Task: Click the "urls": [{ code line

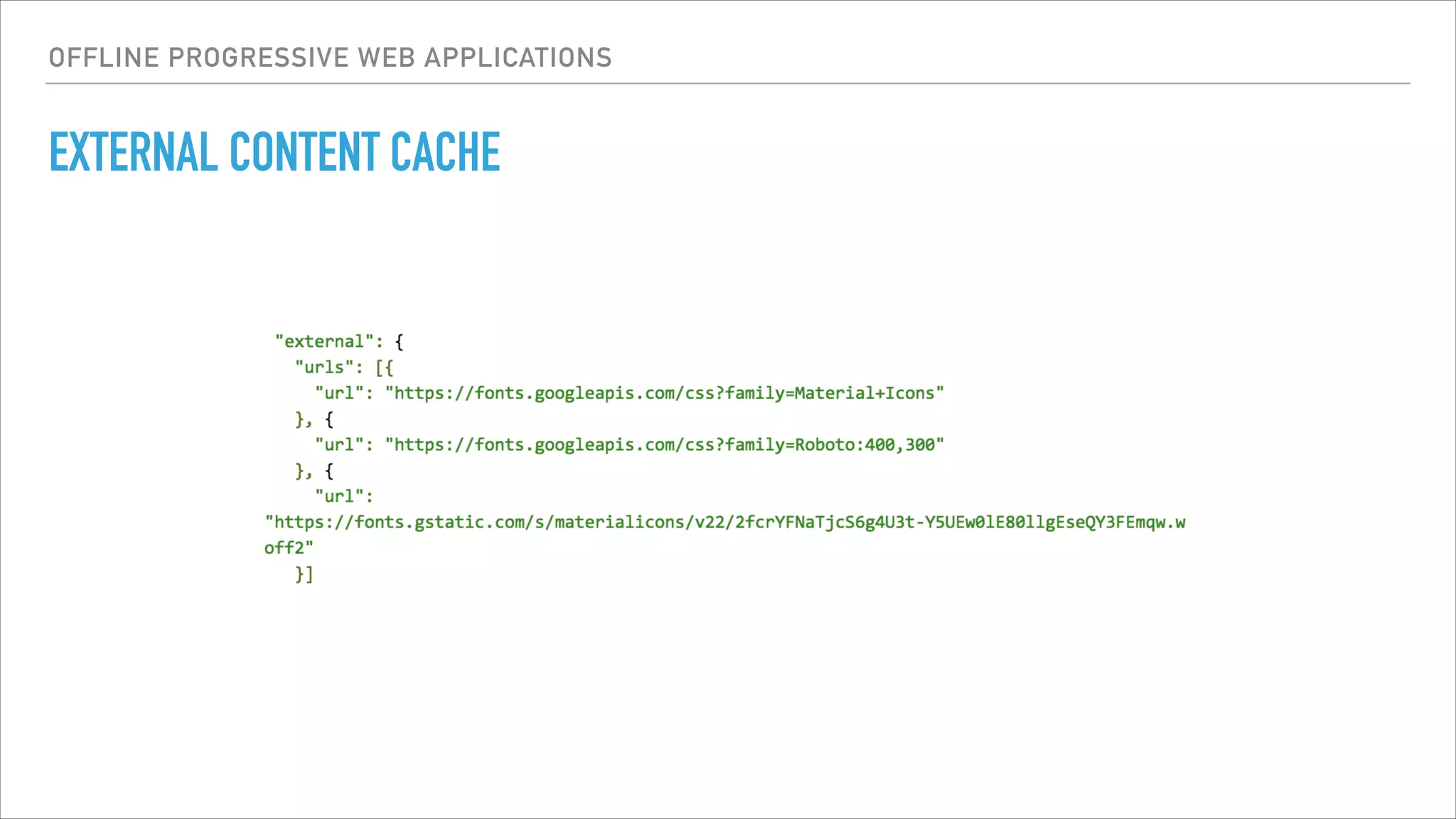Action: [344, 368]
